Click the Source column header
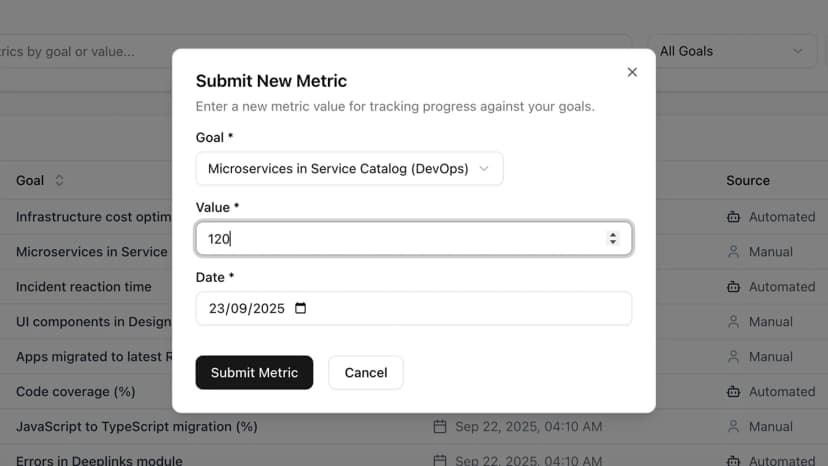 [x=747, y=181]
